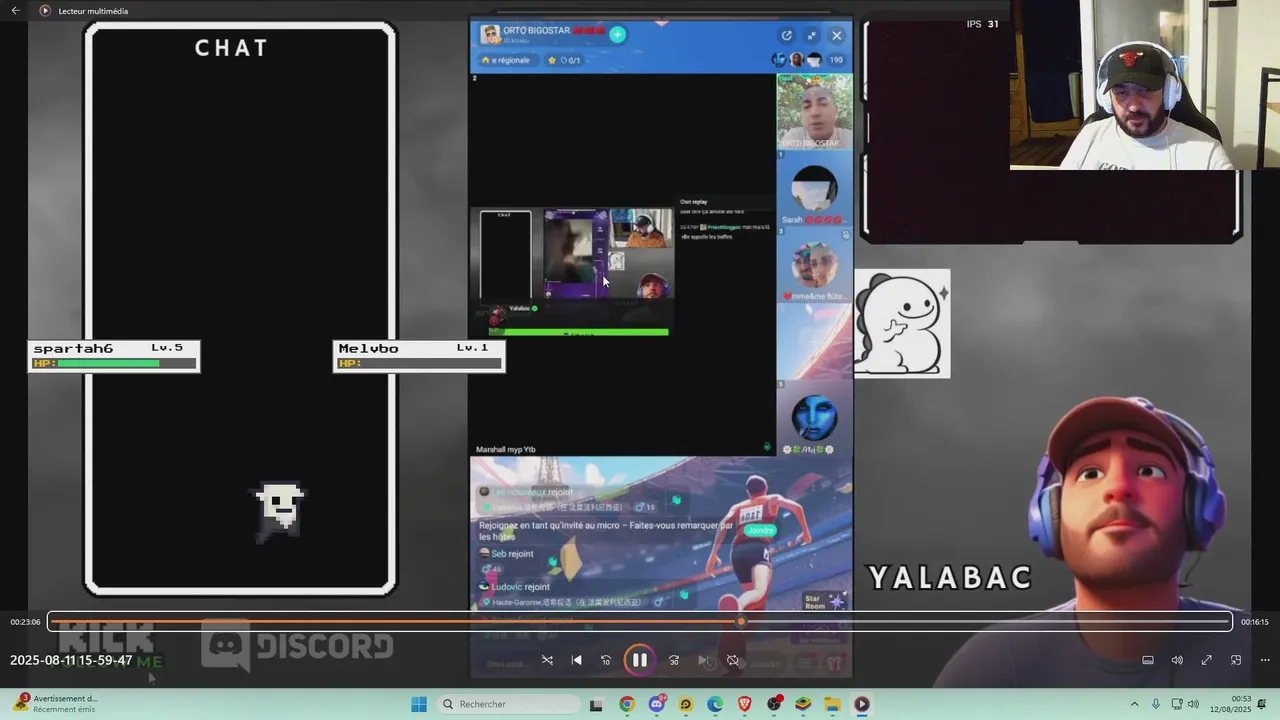Click the back arrow in the title bar
1280x720 pixels.
pyautogui.click(x=15, y=10)
